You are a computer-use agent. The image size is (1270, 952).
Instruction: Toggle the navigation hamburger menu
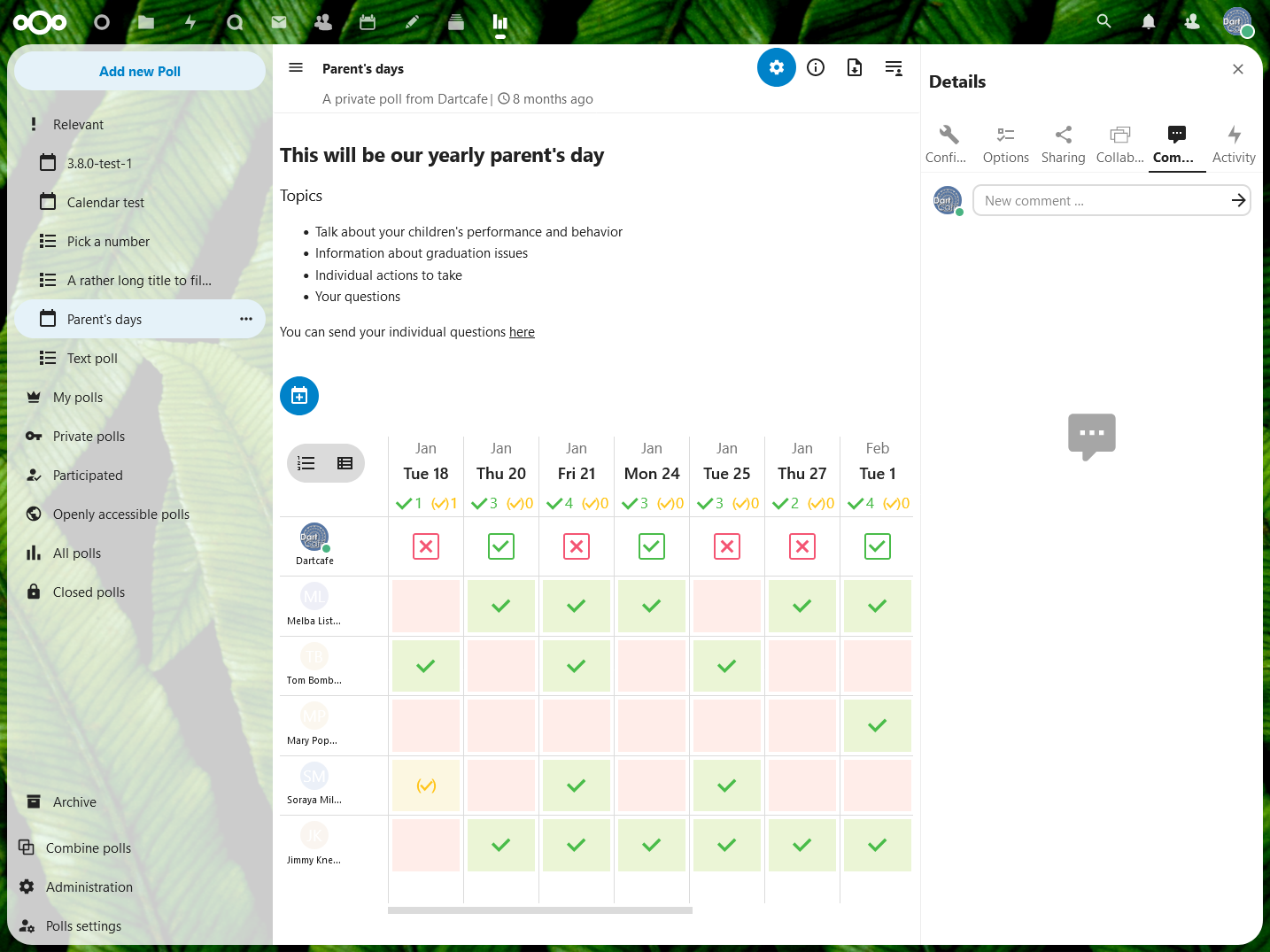click(296, 67)
